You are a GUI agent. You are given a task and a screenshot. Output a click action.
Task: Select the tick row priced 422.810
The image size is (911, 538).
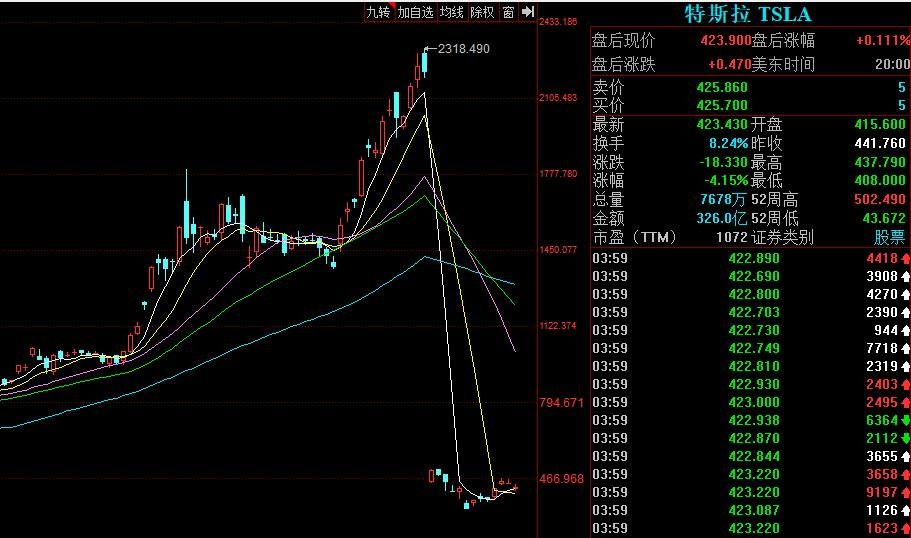(x=751, y=366)
